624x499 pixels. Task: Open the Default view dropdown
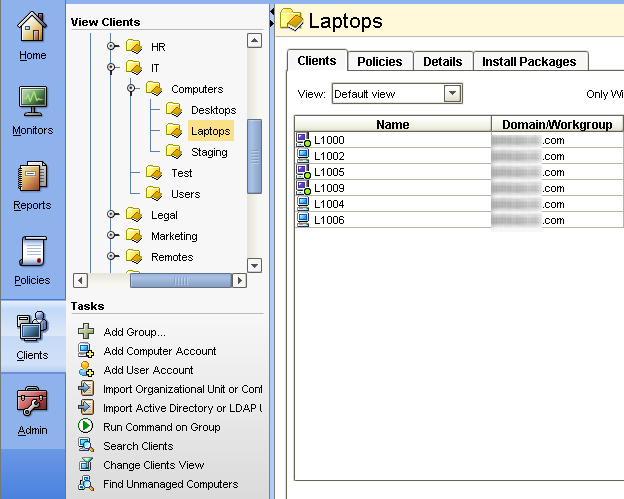452,94
